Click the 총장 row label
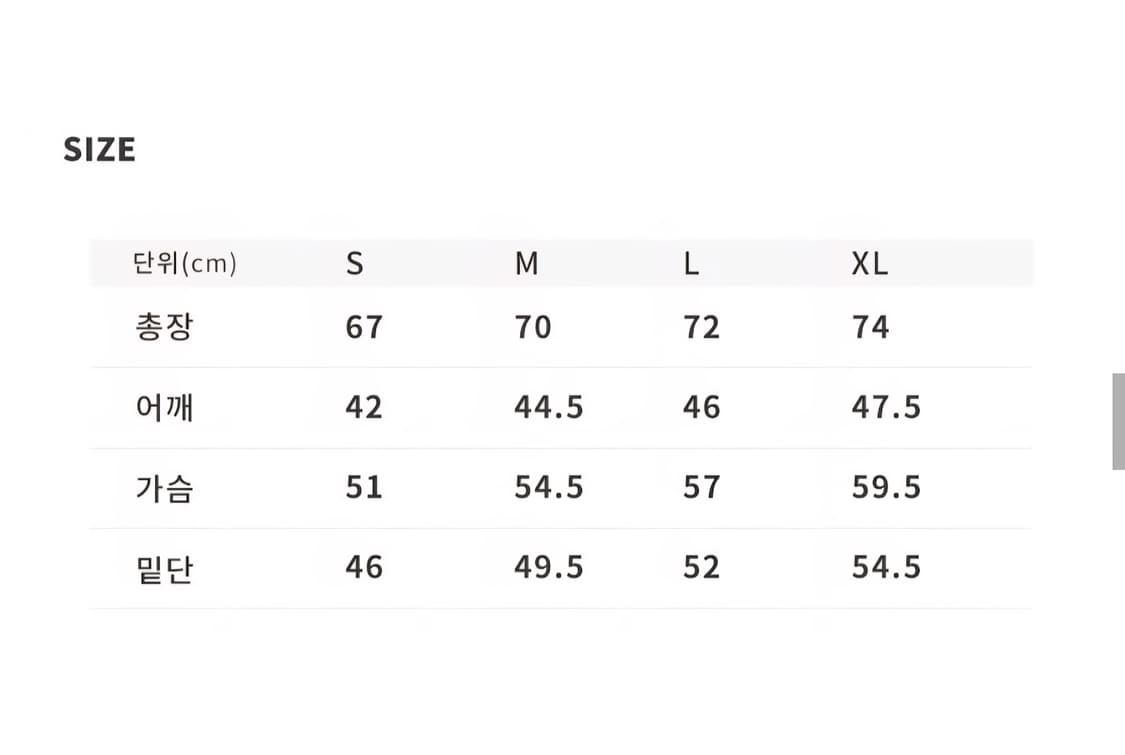 [163, 327]
